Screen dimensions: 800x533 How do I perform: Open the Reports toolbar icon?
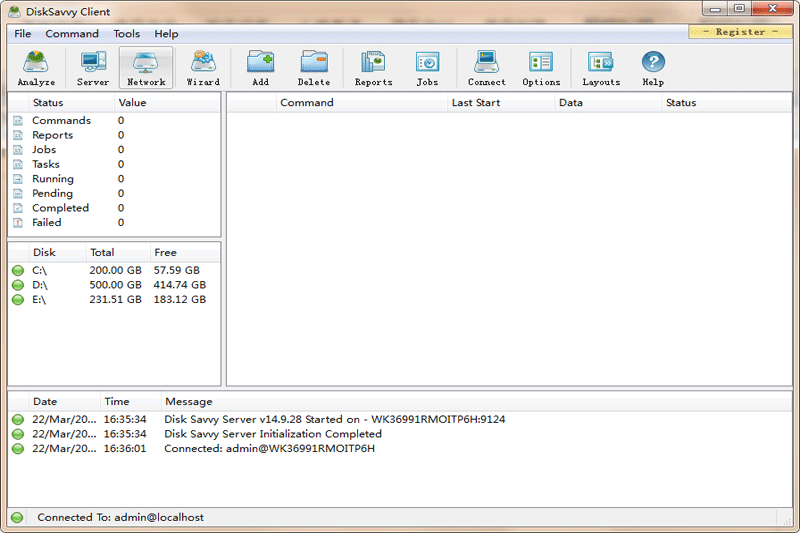click(x=373, y=68)
